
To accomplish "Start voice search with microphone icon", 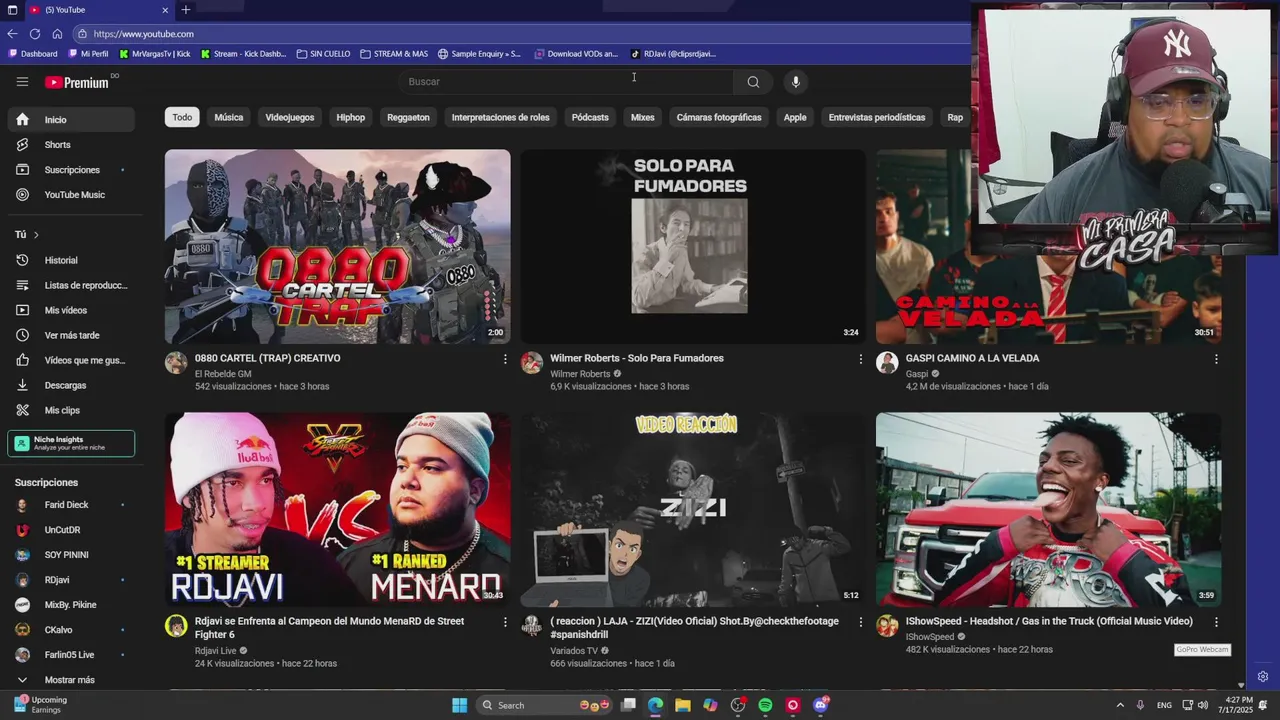I will [795, 82].
